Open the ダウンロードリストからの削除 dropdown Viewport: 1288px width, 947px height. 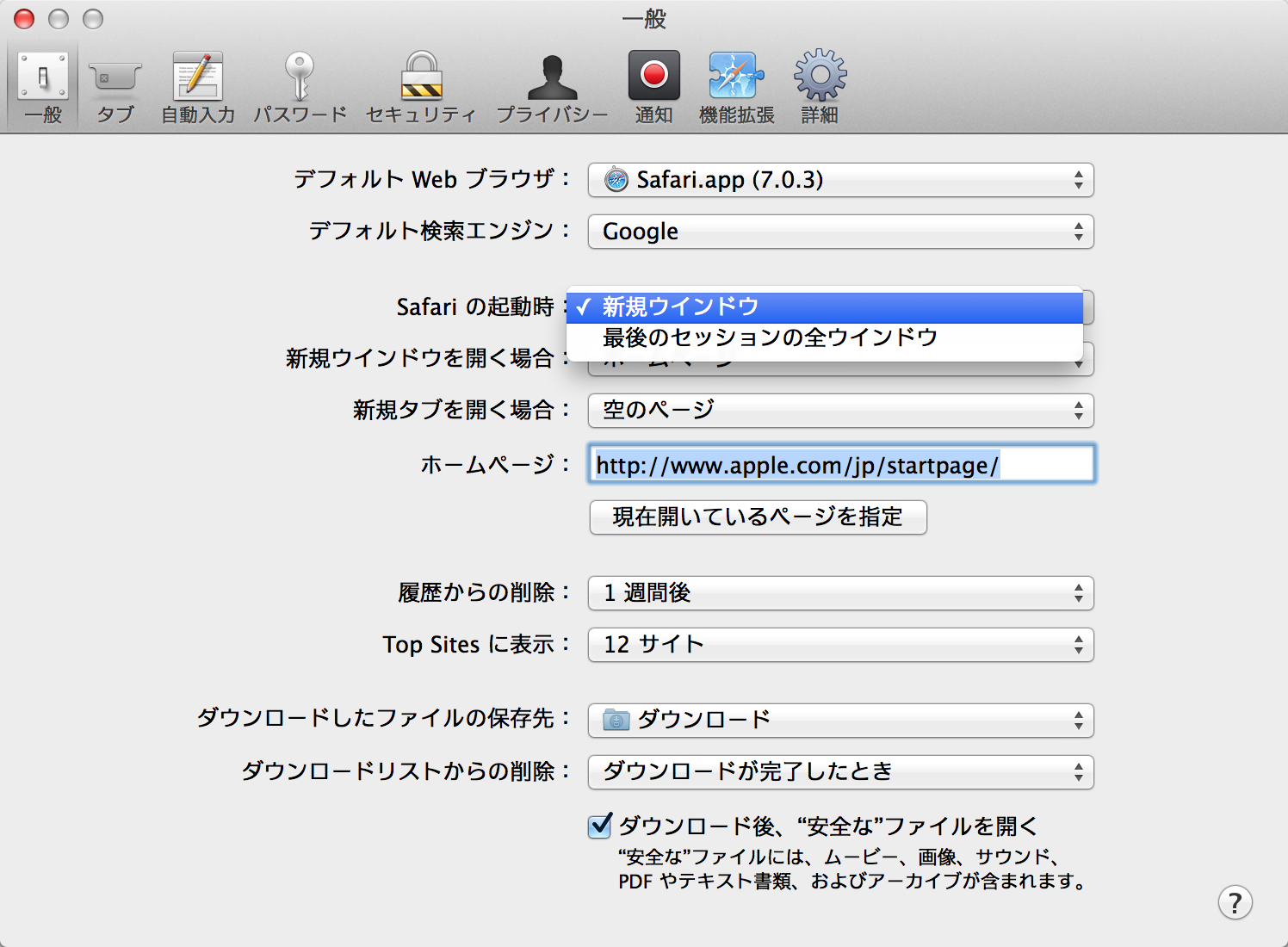click(x=840, y=772)
